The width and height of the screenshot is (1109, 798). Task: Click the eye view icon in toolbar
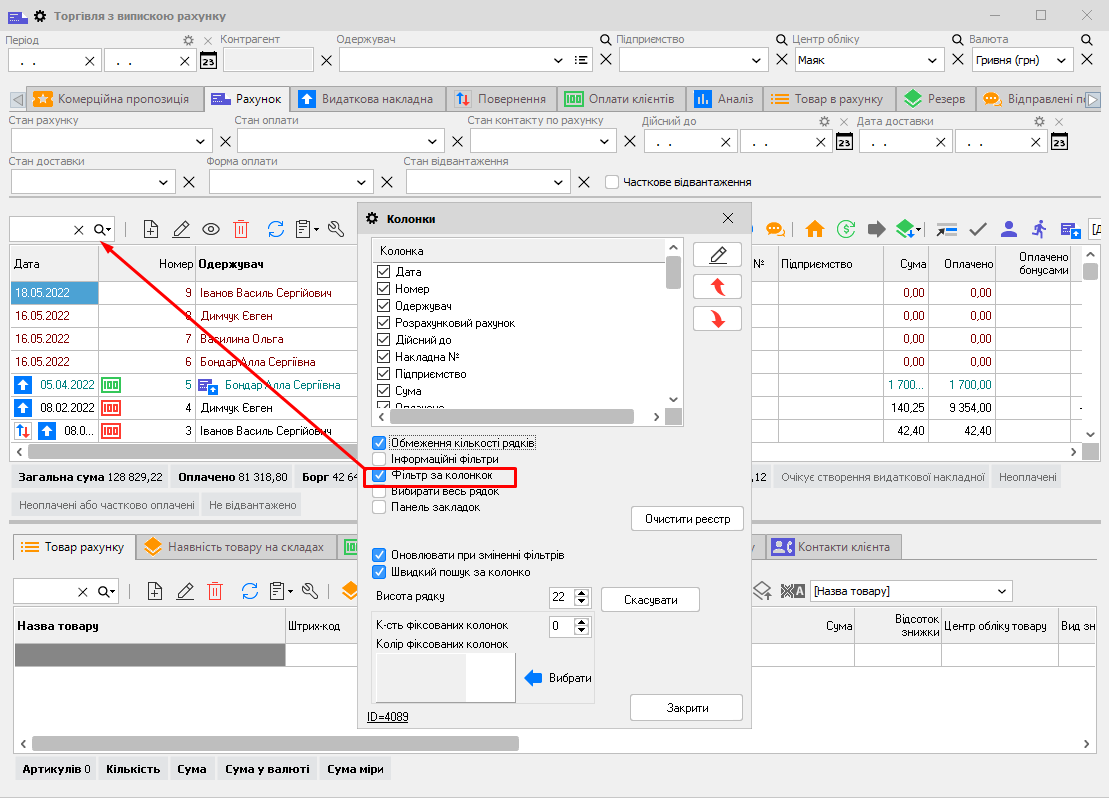211,229
